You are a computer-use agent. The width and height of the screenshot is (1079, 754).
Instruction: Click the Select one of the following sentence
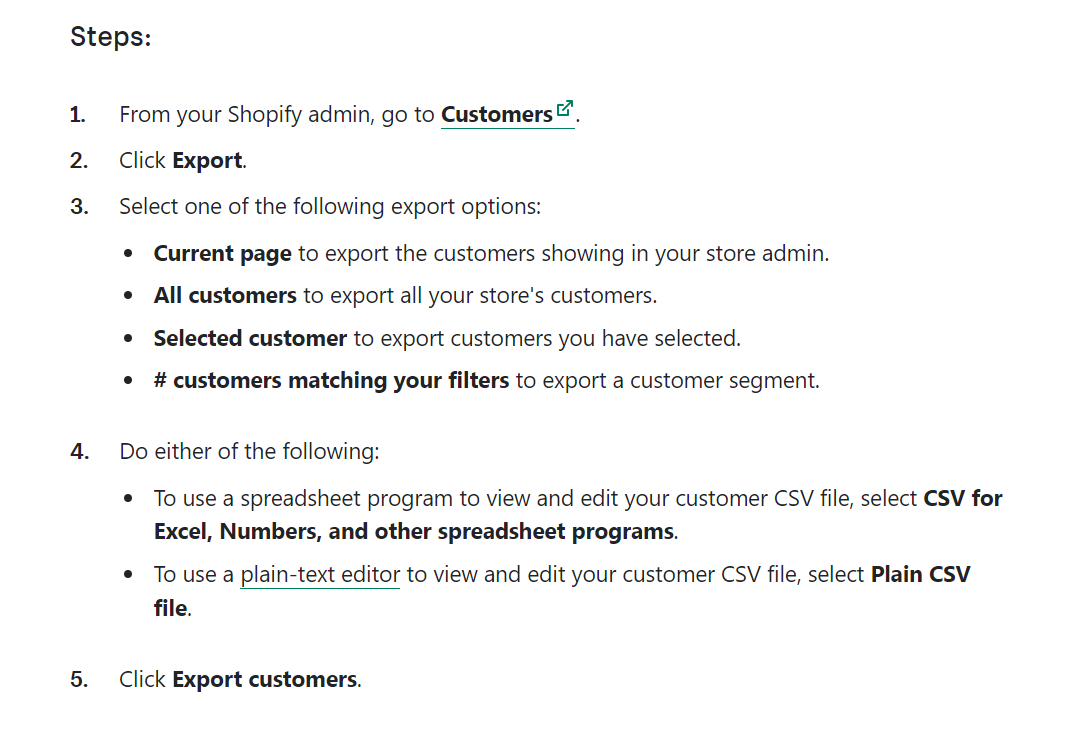pyautogui.click(x=329, y=207)
